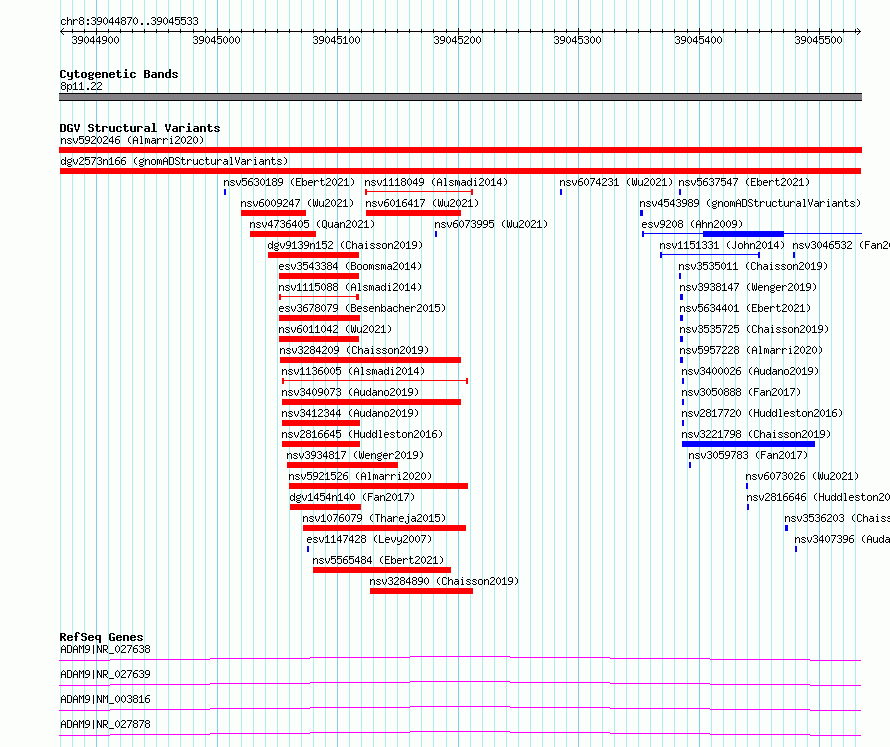Click RefSeq Genes track title
Screen dimensions: 890x747
(101, 637)
